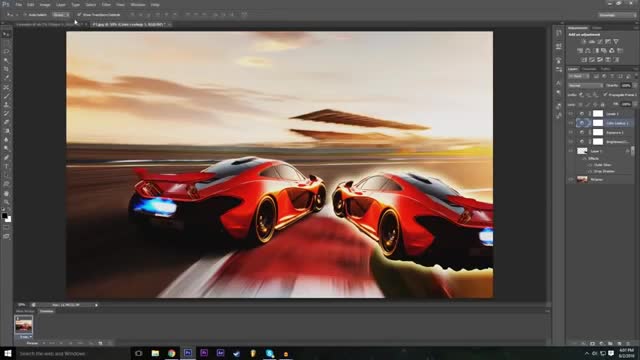The width and height of the screenshot is (640, 360).
Task: Hide the Background layer
Action: coord(571,179)
